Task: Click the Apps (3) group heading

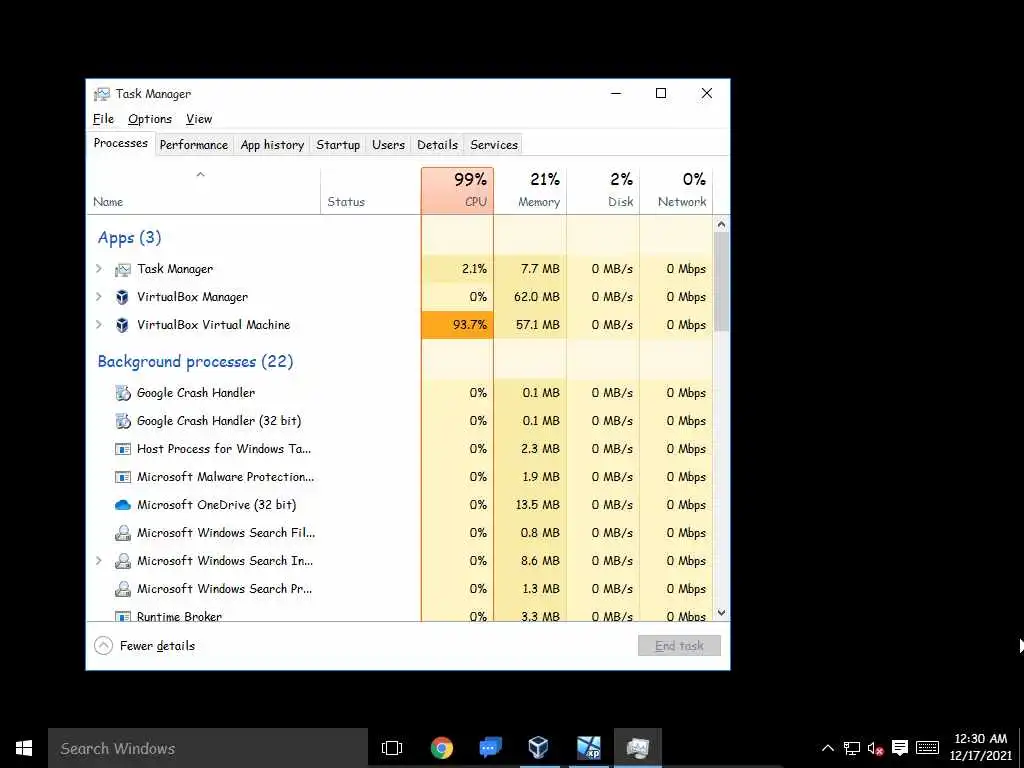Action: coord(129,237)
